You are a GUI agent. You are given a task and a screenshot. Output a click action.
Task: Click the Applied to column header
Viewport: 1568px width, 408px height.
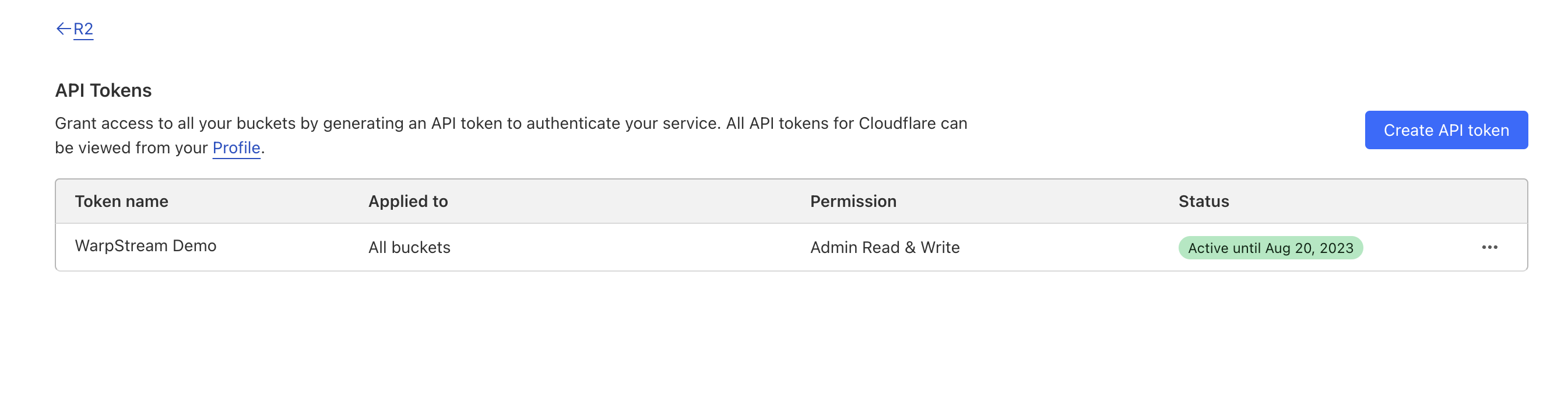(408, 202)
